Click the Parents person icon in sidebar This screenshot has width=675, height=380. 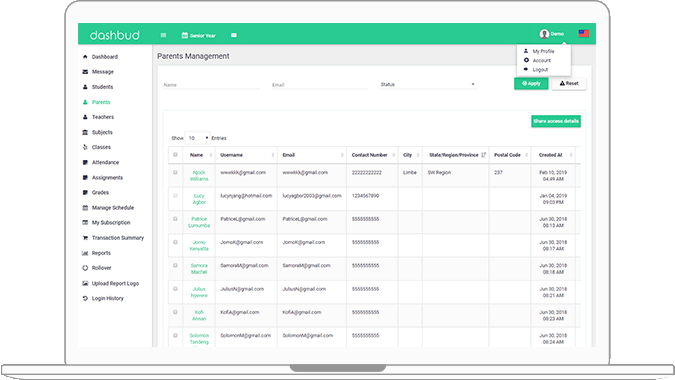coord(85,102)
